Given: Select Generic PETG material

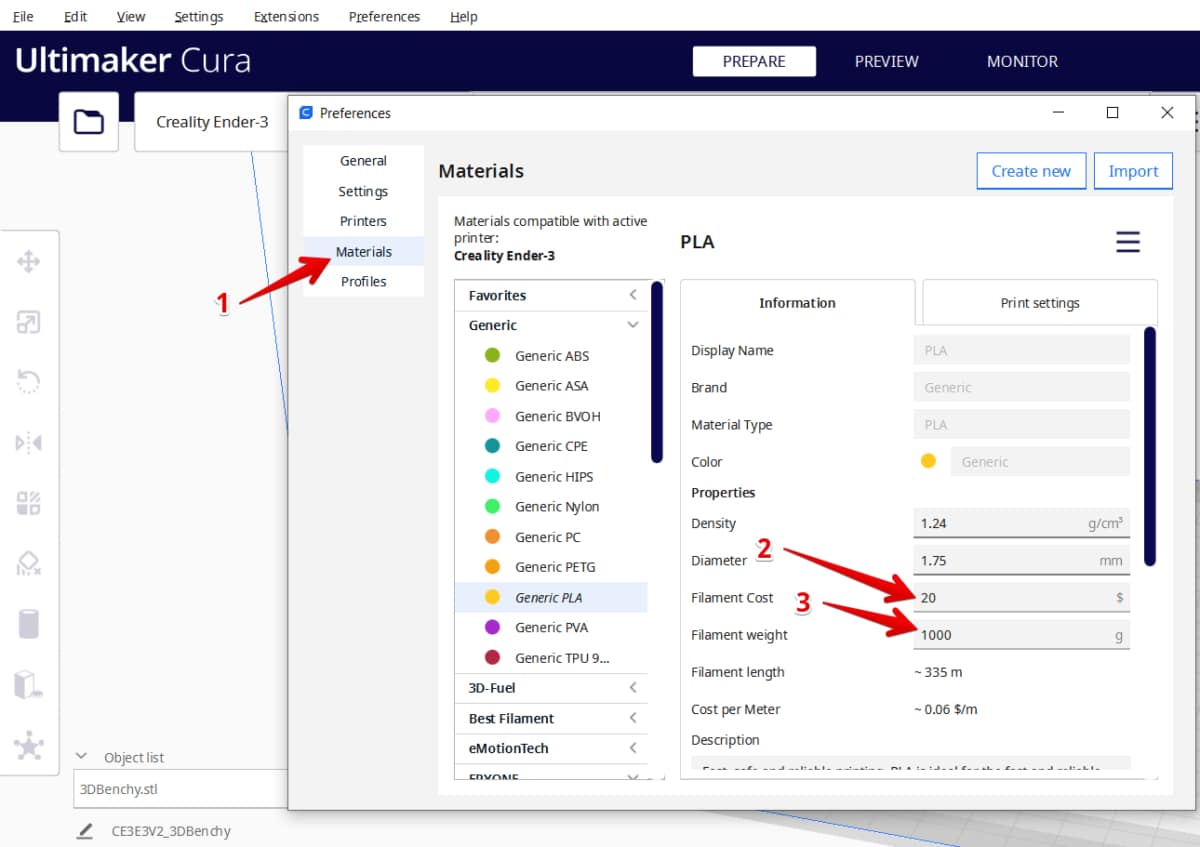Looking at the screenshot, I should (x=551, y=567).
